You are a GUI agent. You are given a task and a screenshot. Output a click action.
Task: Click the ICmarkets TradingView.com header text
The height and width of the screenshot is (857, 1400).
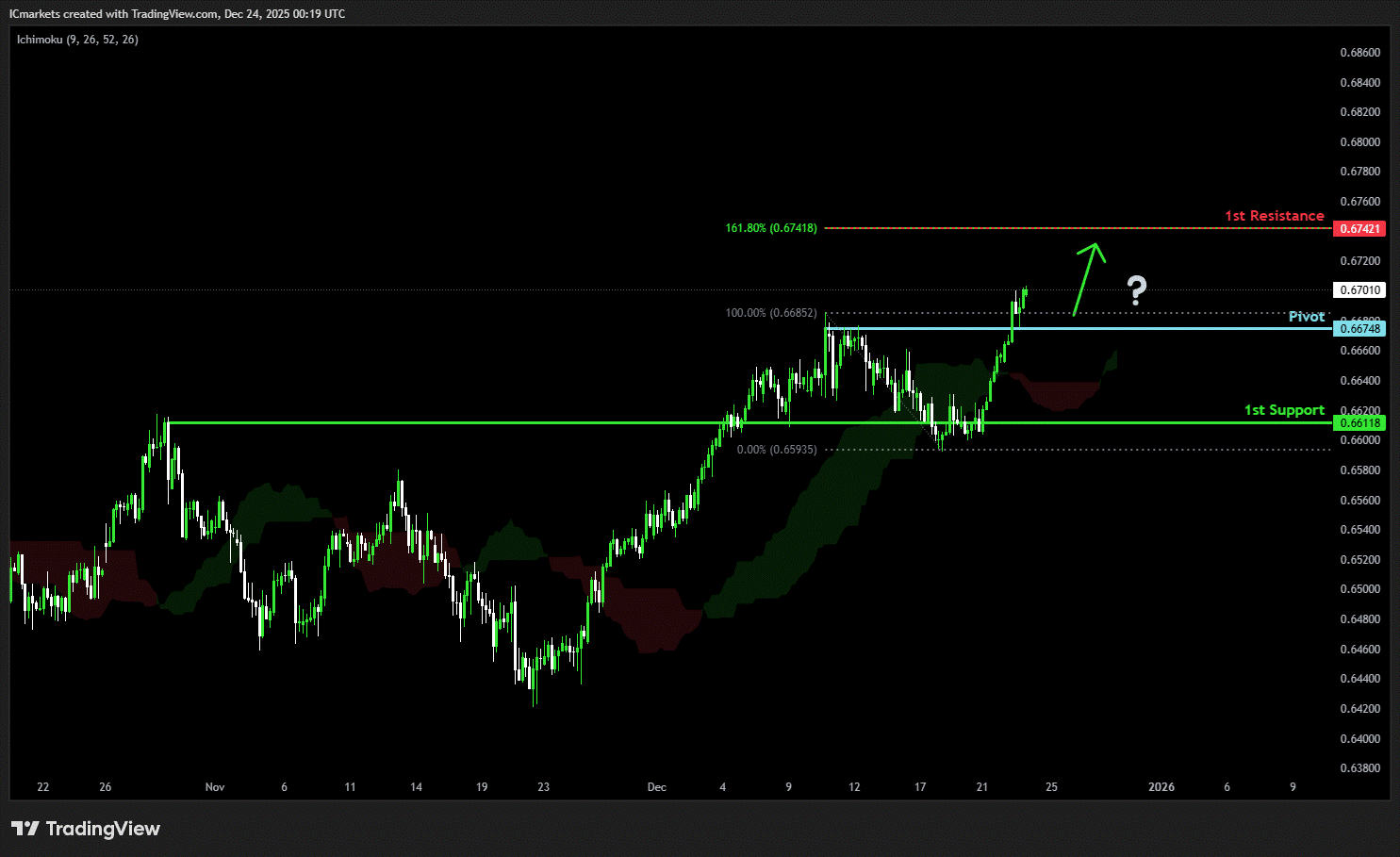coord(177,14)
